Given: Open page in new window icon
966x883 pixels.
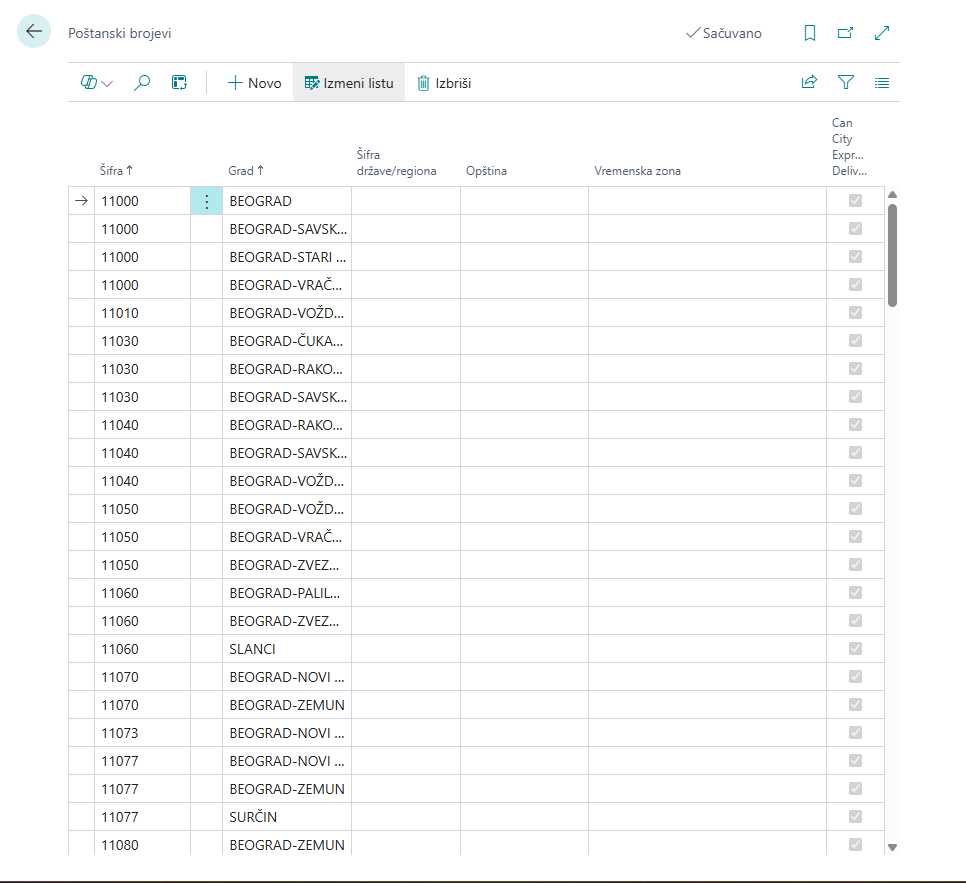Looking at the screenshot, I should pyautogui.click(x=845, y=33).
